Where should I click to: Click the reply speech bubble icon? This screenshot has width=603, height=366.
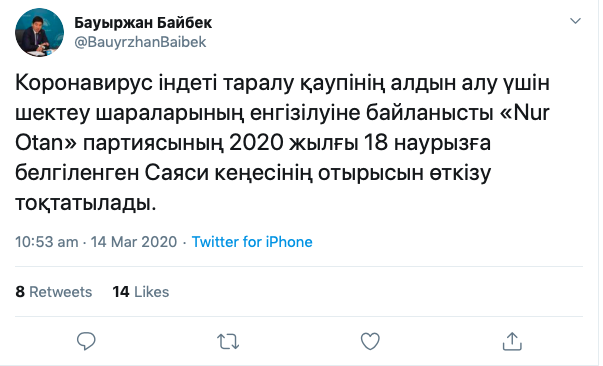(x=86, y=341)
